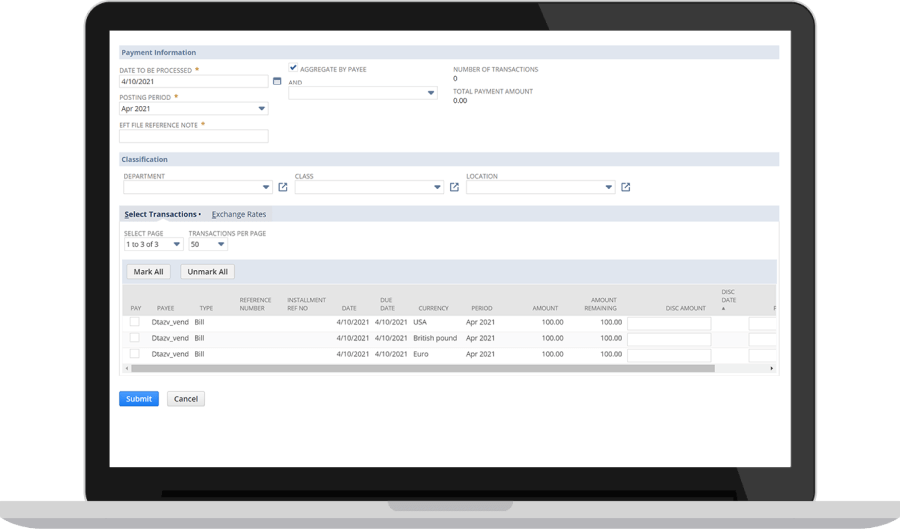Click the transactions table horizontal scrollbar
Screen dimensions: 900x529
tap(423, 368)
